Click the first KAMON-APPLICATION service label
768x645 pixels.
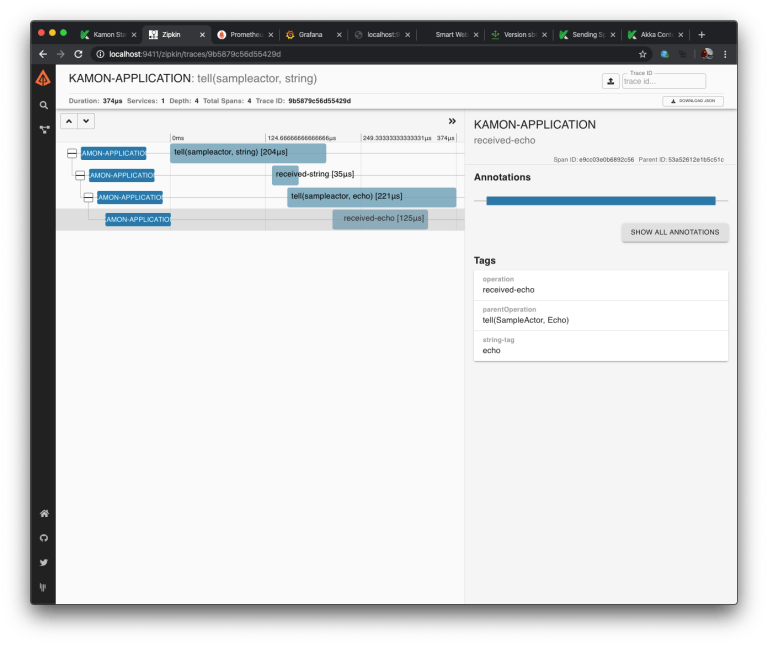click(113, 153)
